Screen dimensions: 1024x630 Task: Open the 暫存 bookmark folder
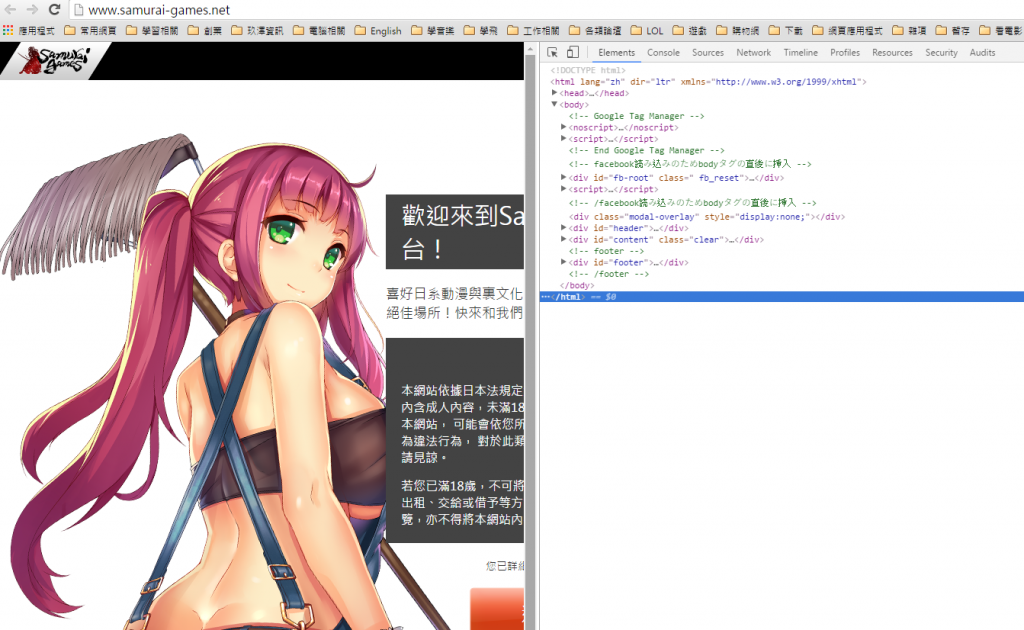pos(953,30)
